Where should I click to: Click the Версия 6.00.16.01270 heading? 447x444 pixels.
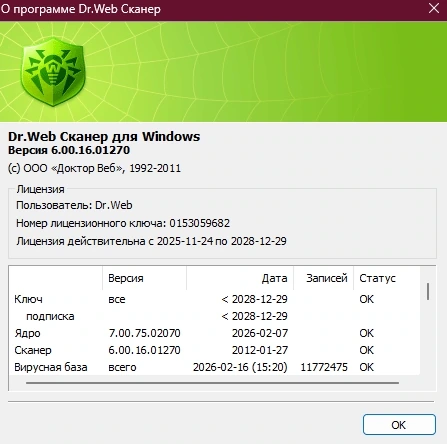click(69, 150)
